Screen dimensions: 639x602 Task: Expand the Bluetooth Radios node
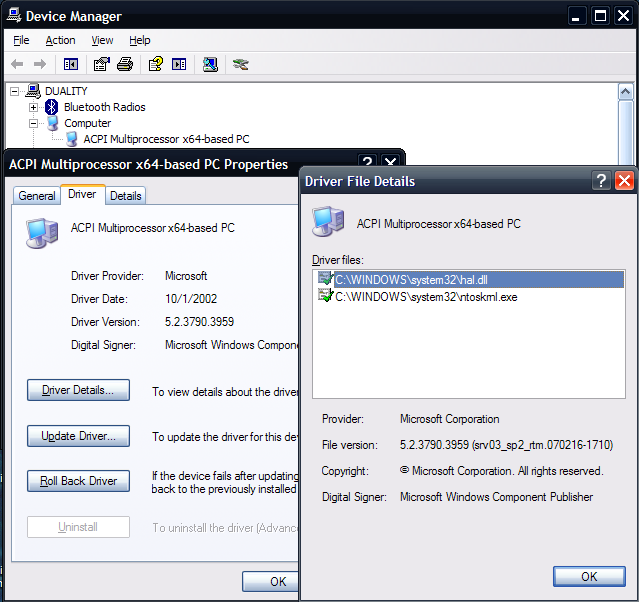click(33, 108)
